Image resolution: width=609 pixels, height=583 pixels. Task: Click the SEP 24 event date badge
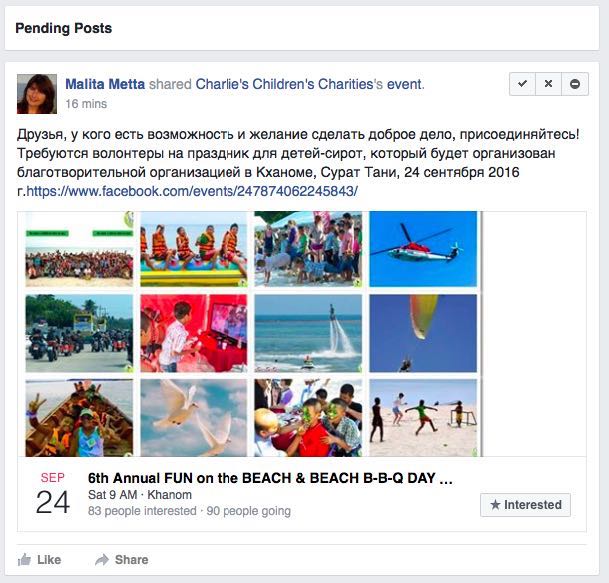(53, 494)
